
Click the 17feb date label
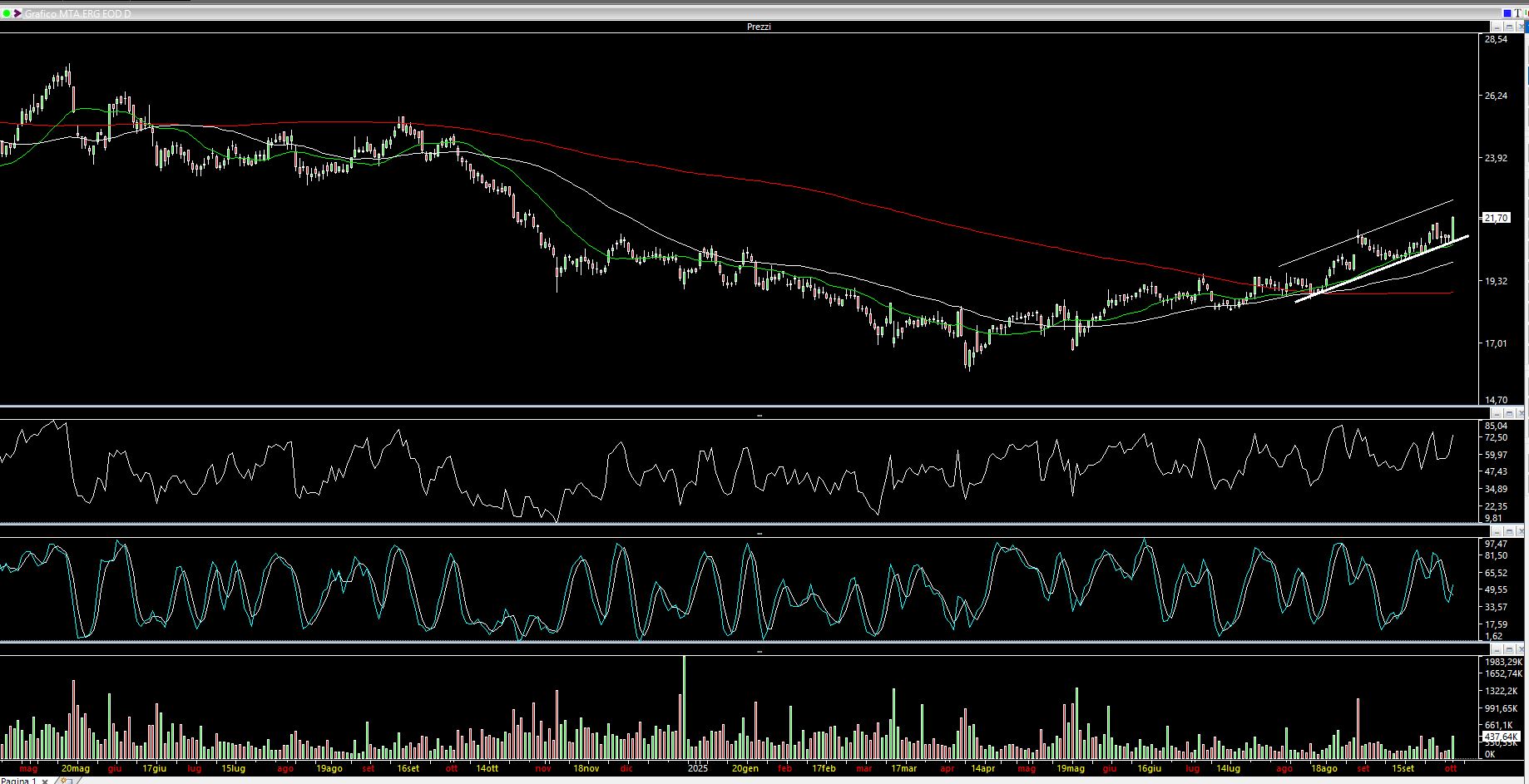click(824, 768)
